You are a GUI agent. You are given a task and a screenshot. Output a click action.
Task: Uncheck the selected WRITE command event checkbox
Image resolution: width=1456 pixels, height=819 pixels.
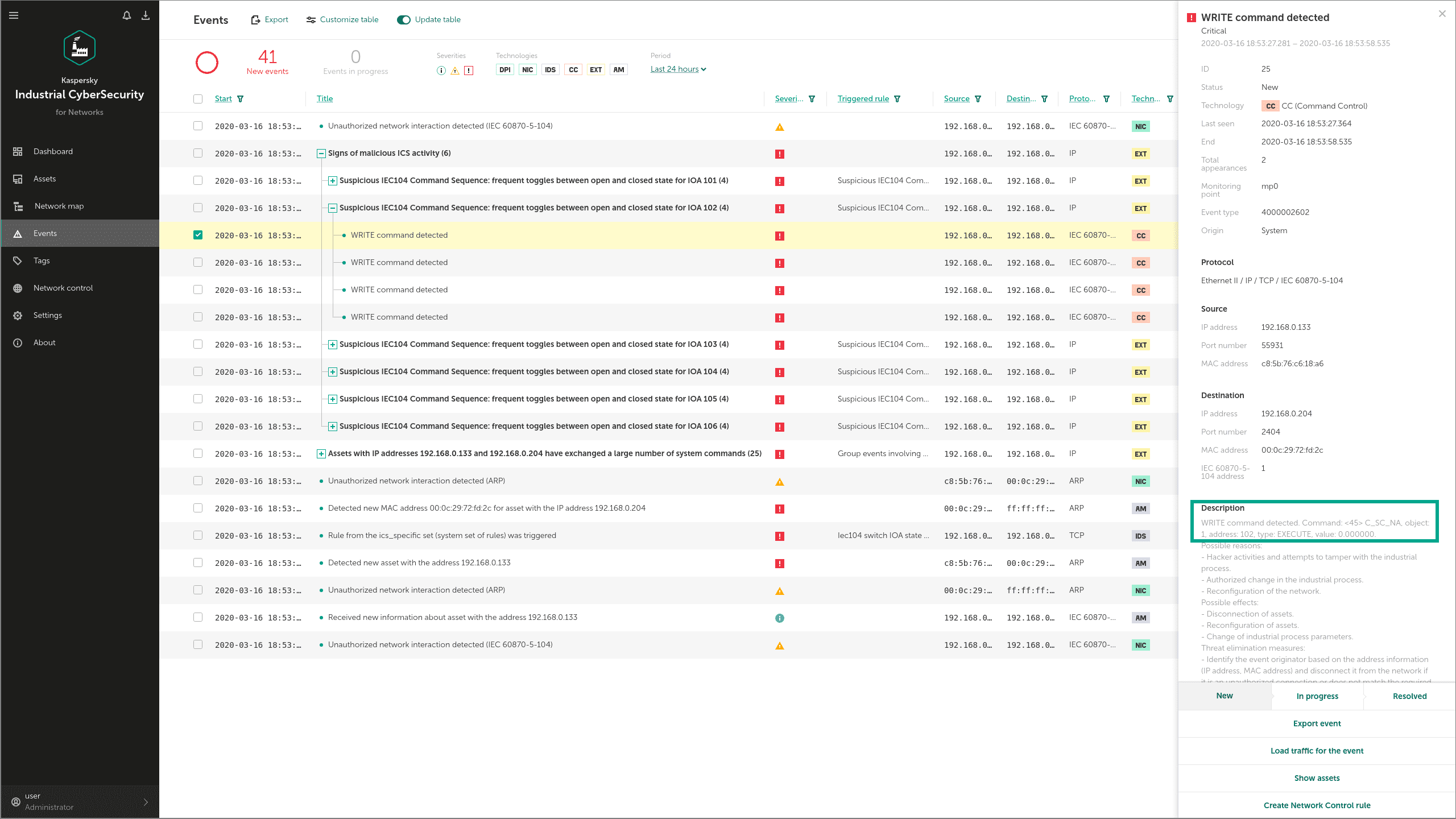pyautogui.click(x=198, y=235)
